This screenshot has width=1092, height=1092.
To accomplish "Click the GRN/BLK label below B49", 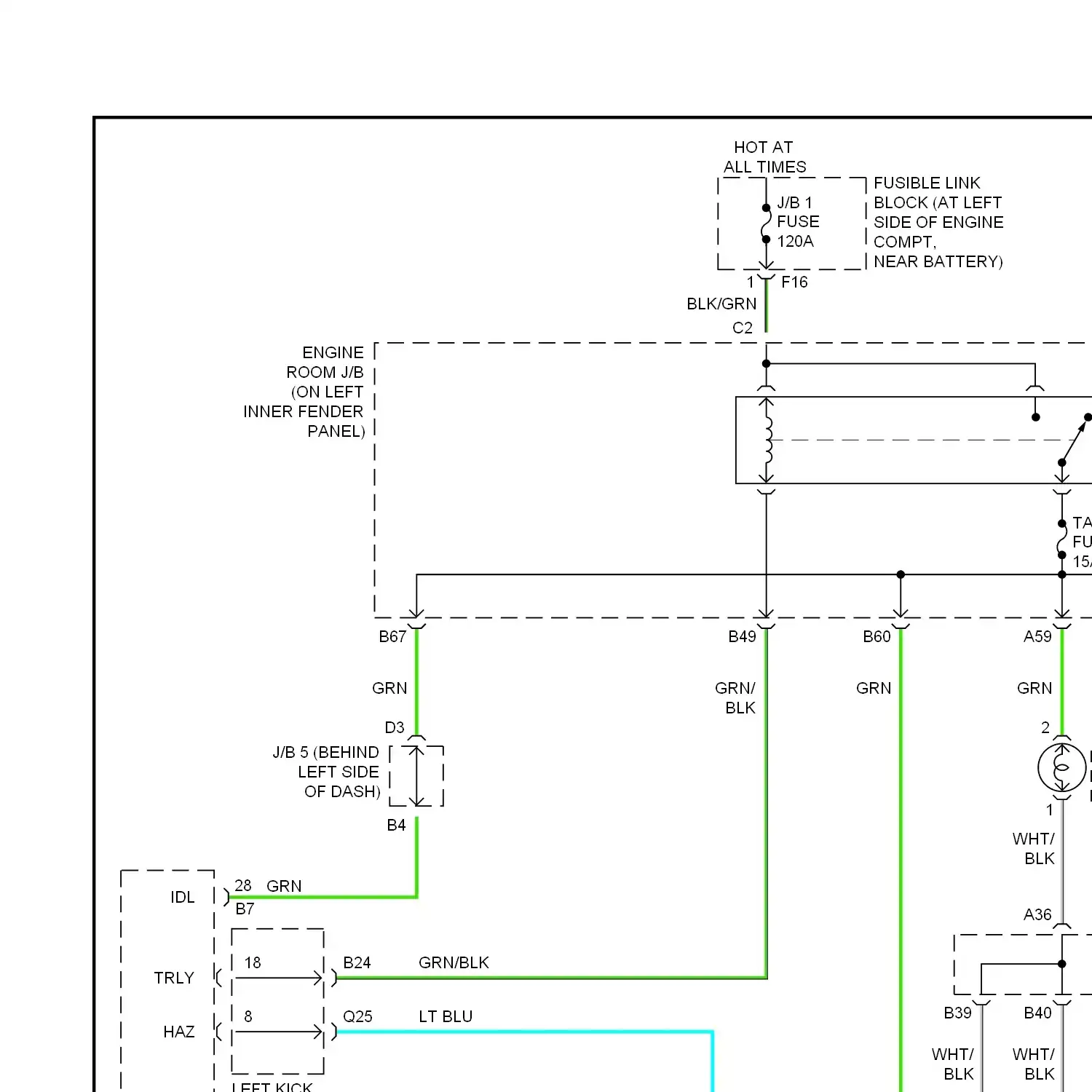I will [x=735, y=698].
